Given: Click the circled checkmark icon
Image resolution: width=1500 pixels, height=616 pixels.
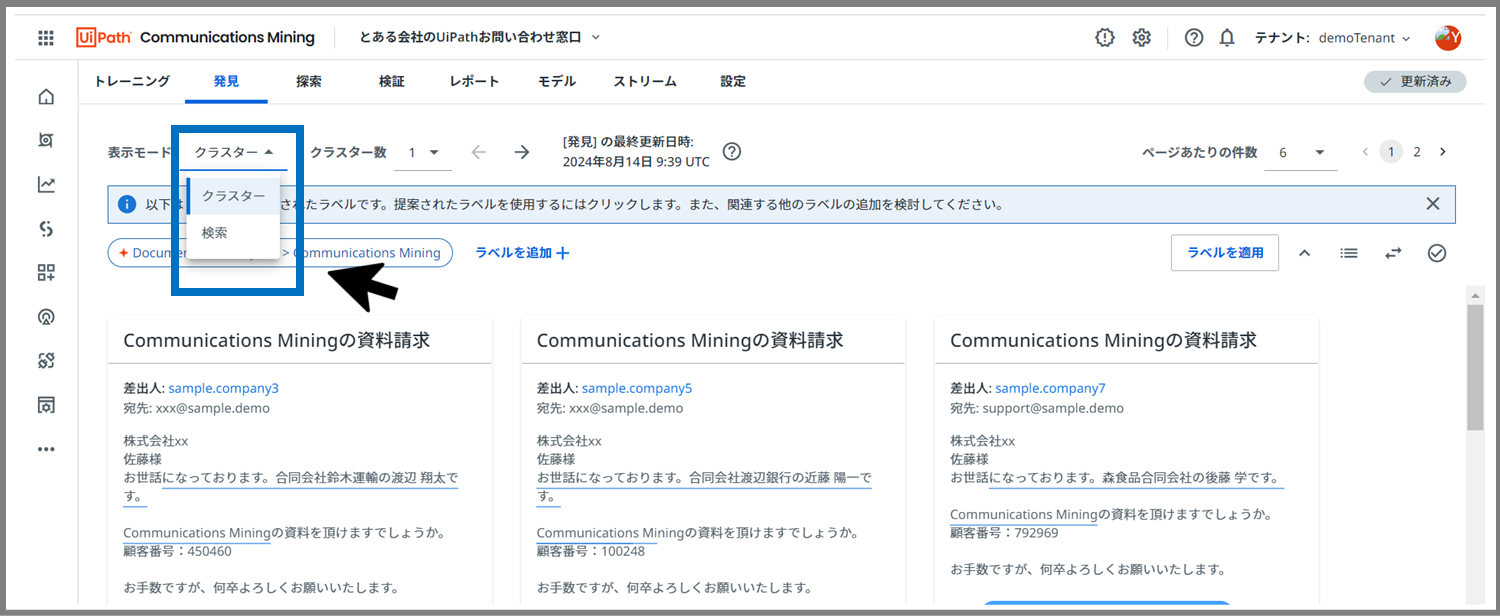Looking at the screenshot, I should 1437,253.
